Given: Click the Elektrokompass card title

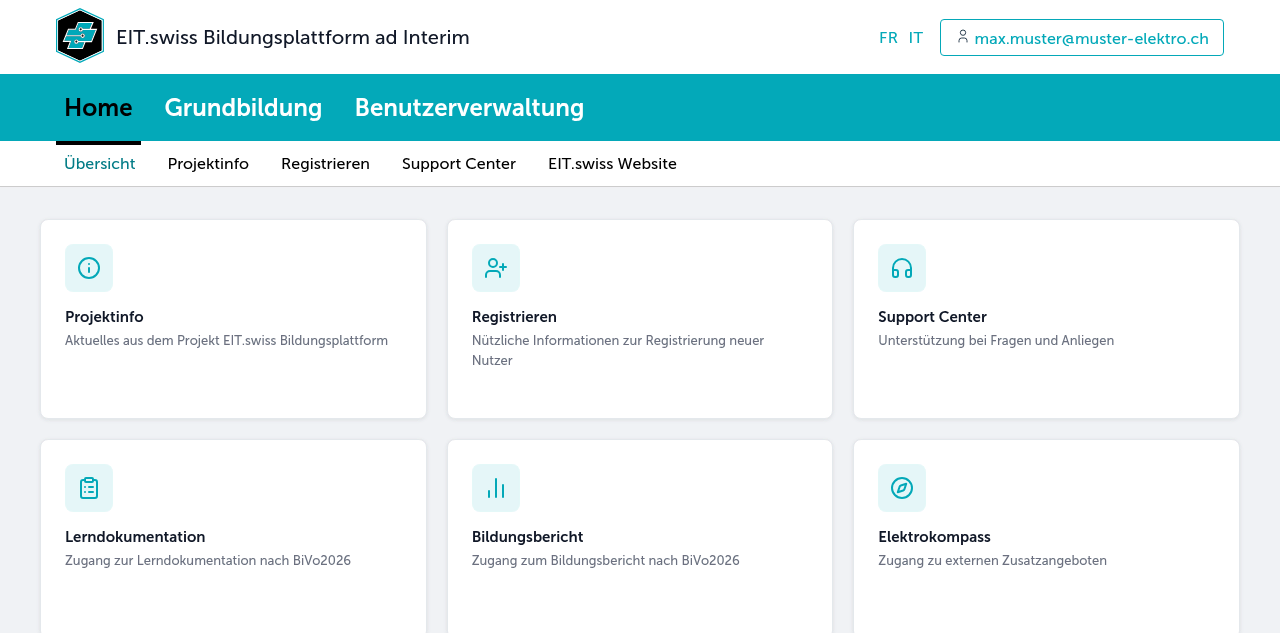Looking at the screenshot, I should coord(934,537).
